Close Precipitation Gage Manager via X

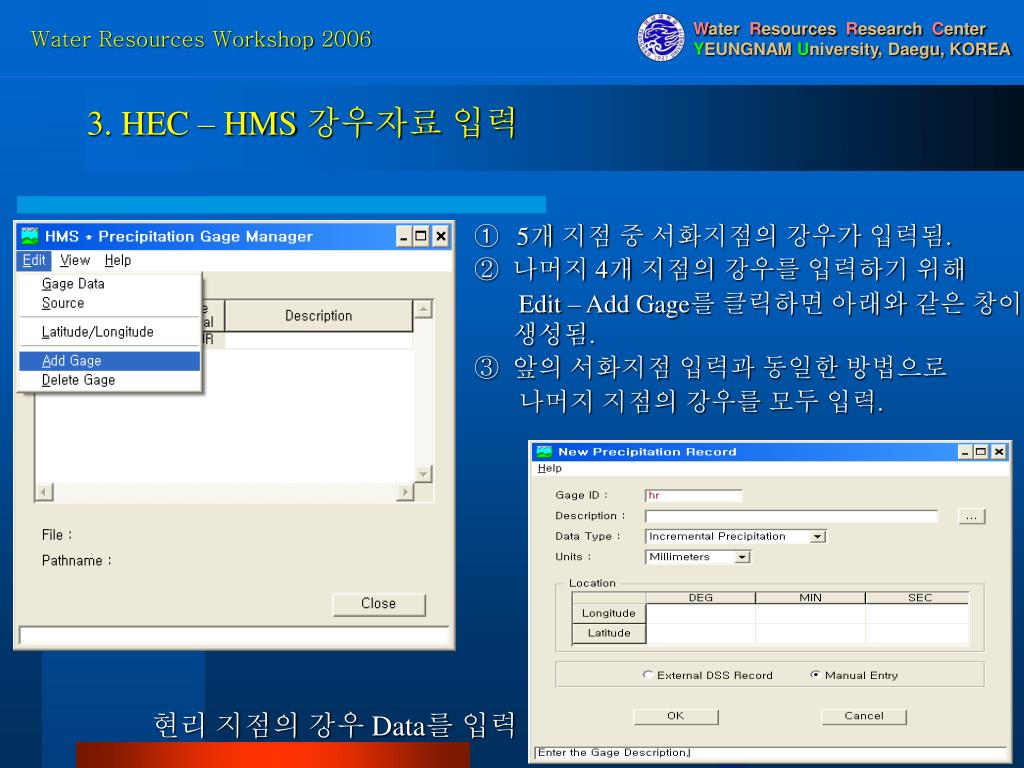pyautogui.click(x=441, y=236)
